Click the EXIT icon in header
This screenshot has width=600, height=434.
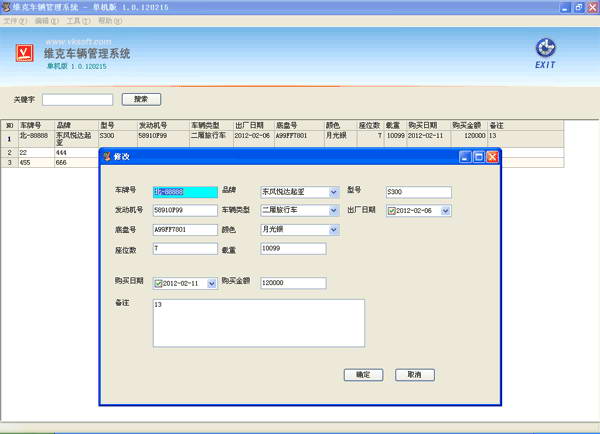(x=545, y=54)
